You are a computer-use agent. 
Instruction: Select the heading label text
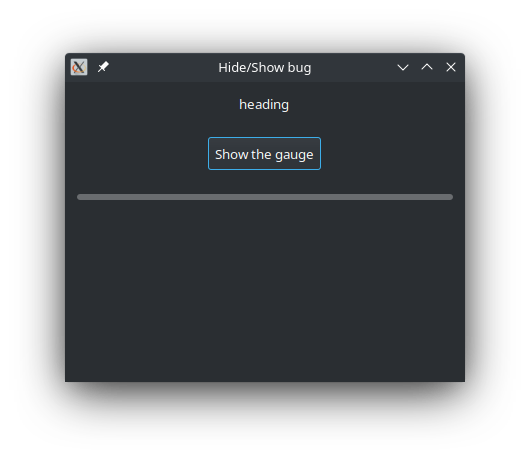[264, 105]
